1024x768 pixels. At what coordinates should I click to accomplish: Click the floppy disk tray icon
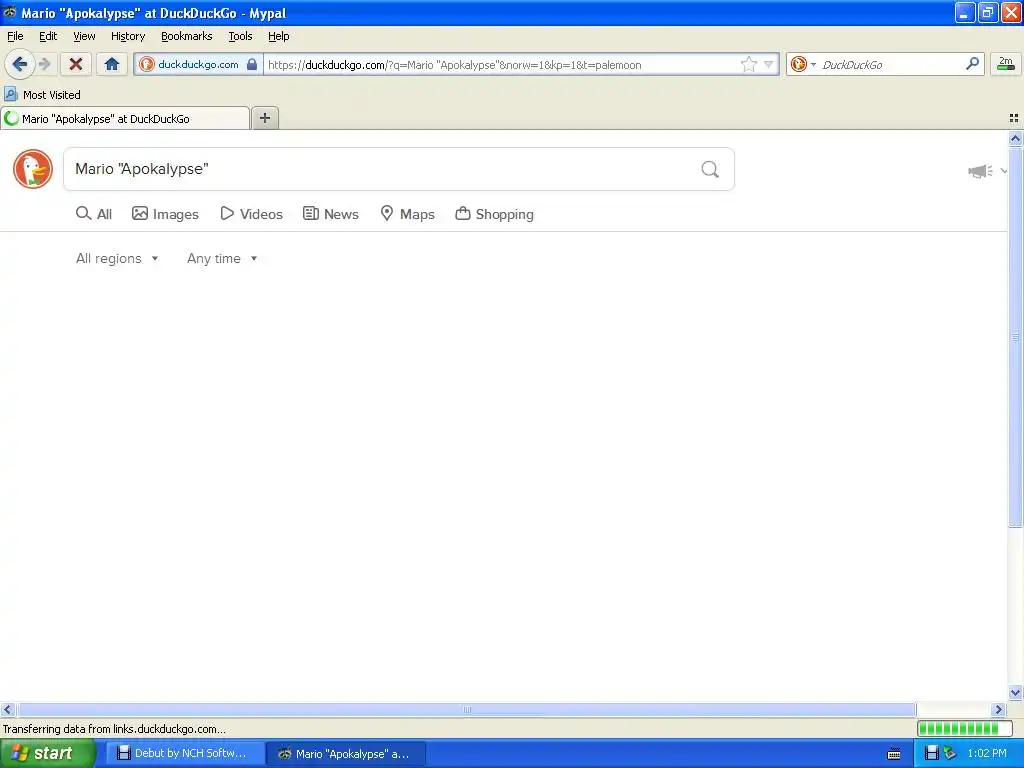tap(932, 753)
